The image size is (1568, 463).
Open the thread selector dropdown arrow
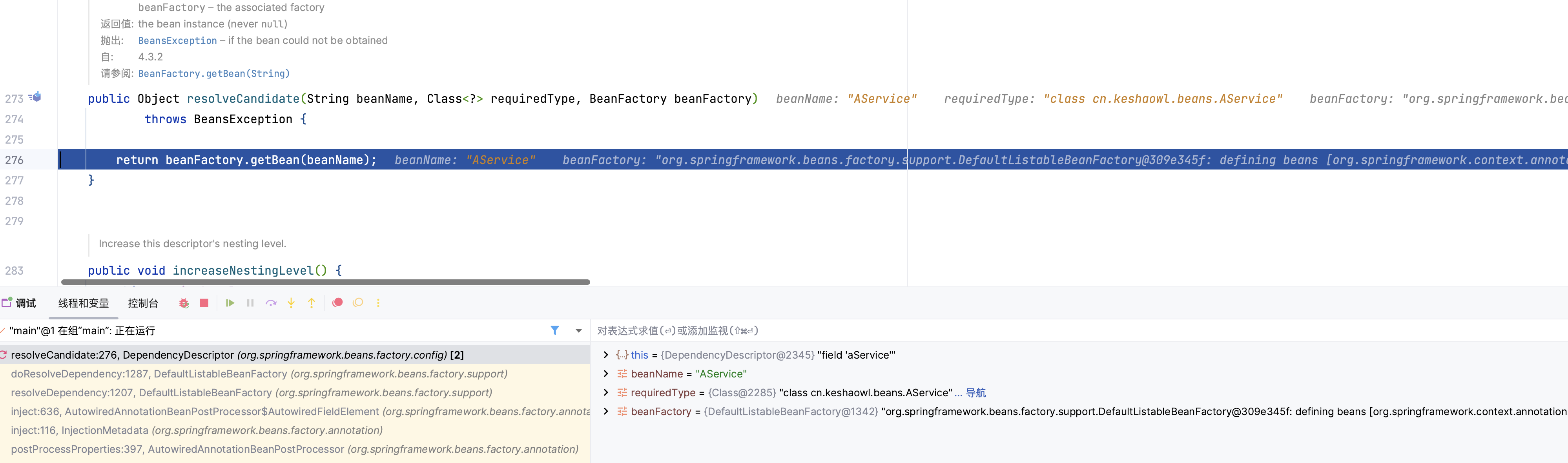coord(578,330)
